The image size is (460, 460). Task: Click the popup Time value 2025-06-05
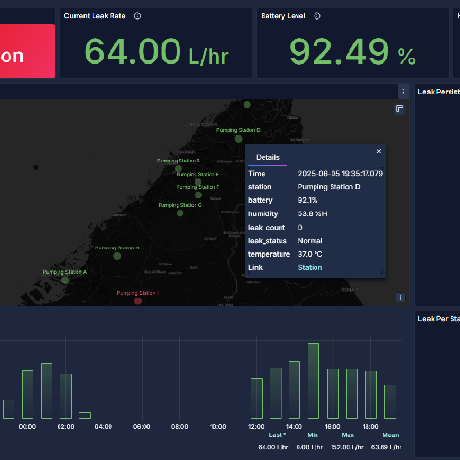pyautogui.click(x=340, y=173)
